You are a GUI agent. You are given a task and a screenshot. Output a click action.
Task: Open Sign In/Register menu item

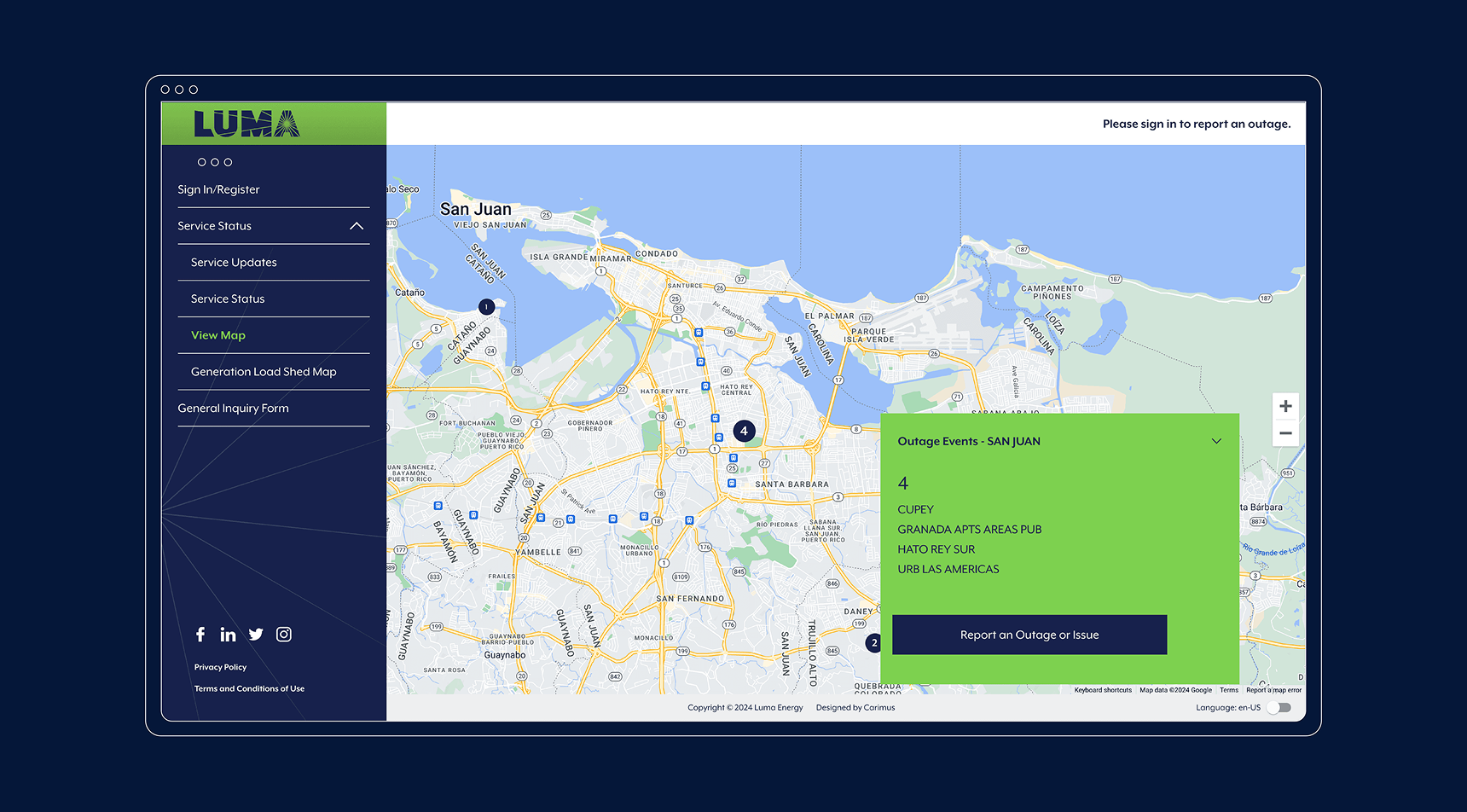[218, 189]
